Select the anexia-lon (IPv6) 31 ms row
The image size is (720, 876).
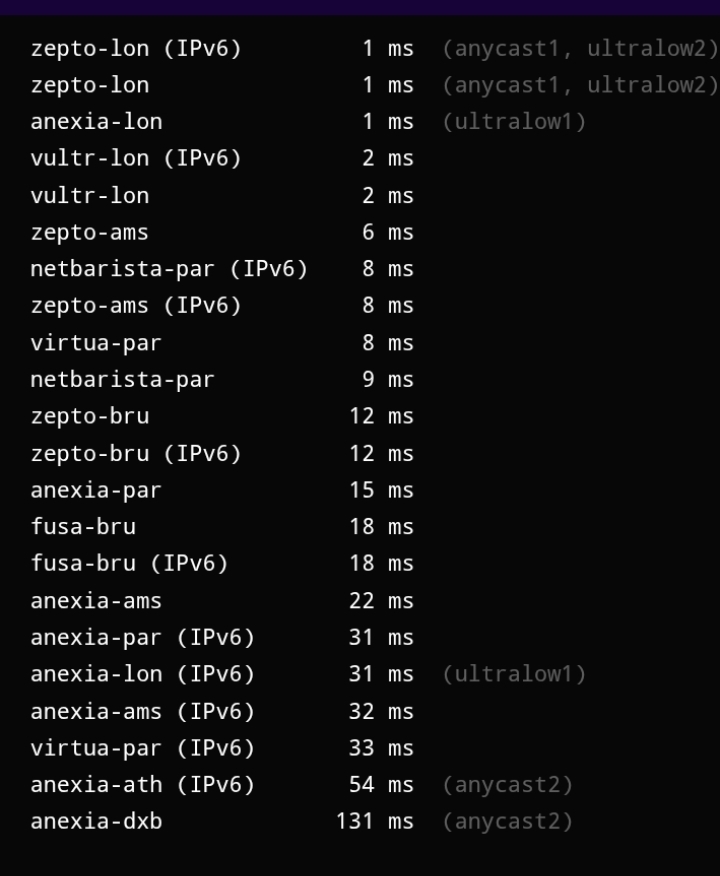[x=142, y=674]
